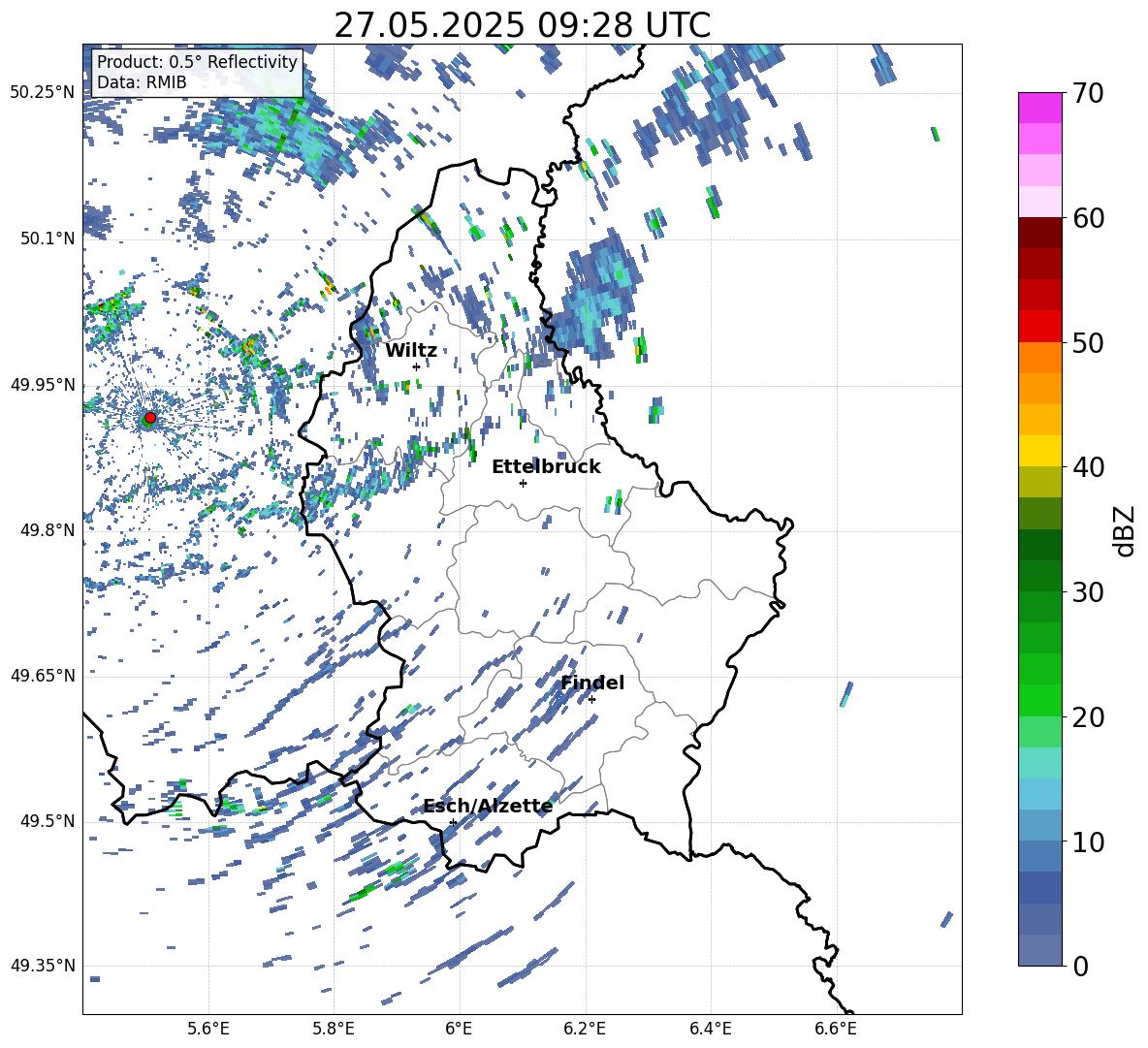Screen dimensions: 1148x1048
Task: Click the 50.1°N latitude label
Action: pos(48,238)
